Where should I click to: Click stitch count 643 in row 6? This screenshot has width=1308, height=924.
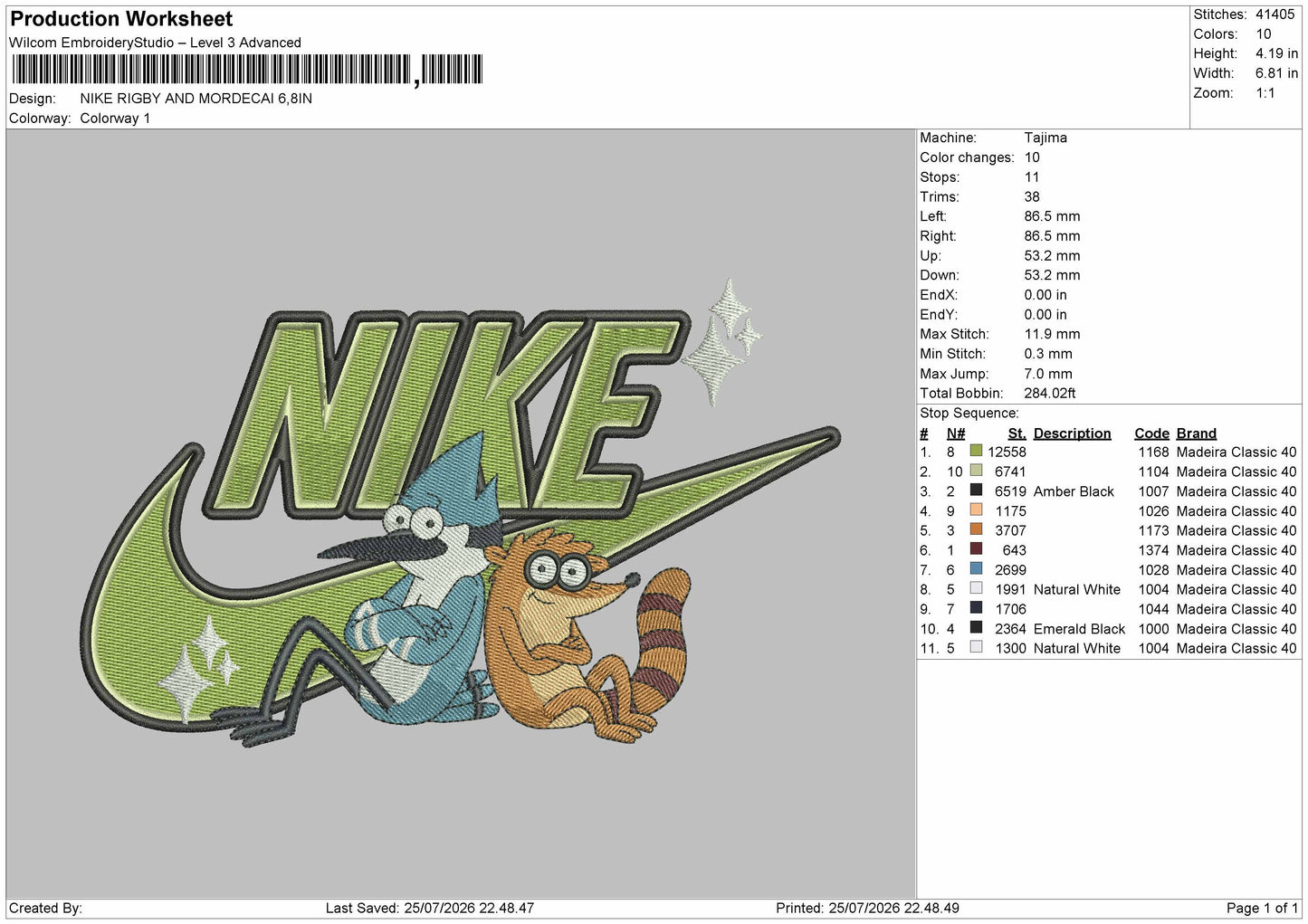[1014, 550]
